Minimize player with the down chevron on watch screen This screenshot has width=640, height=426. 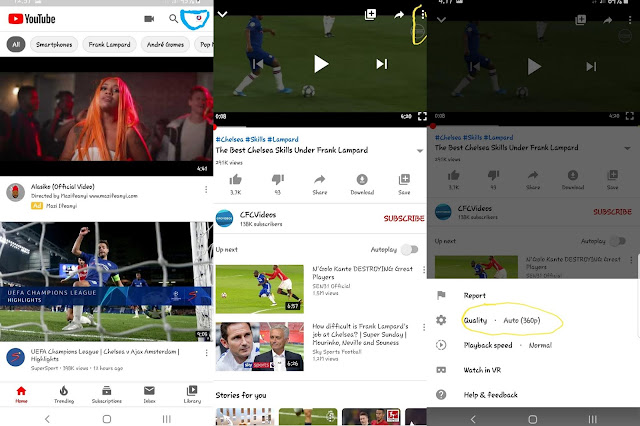point(222,14)
